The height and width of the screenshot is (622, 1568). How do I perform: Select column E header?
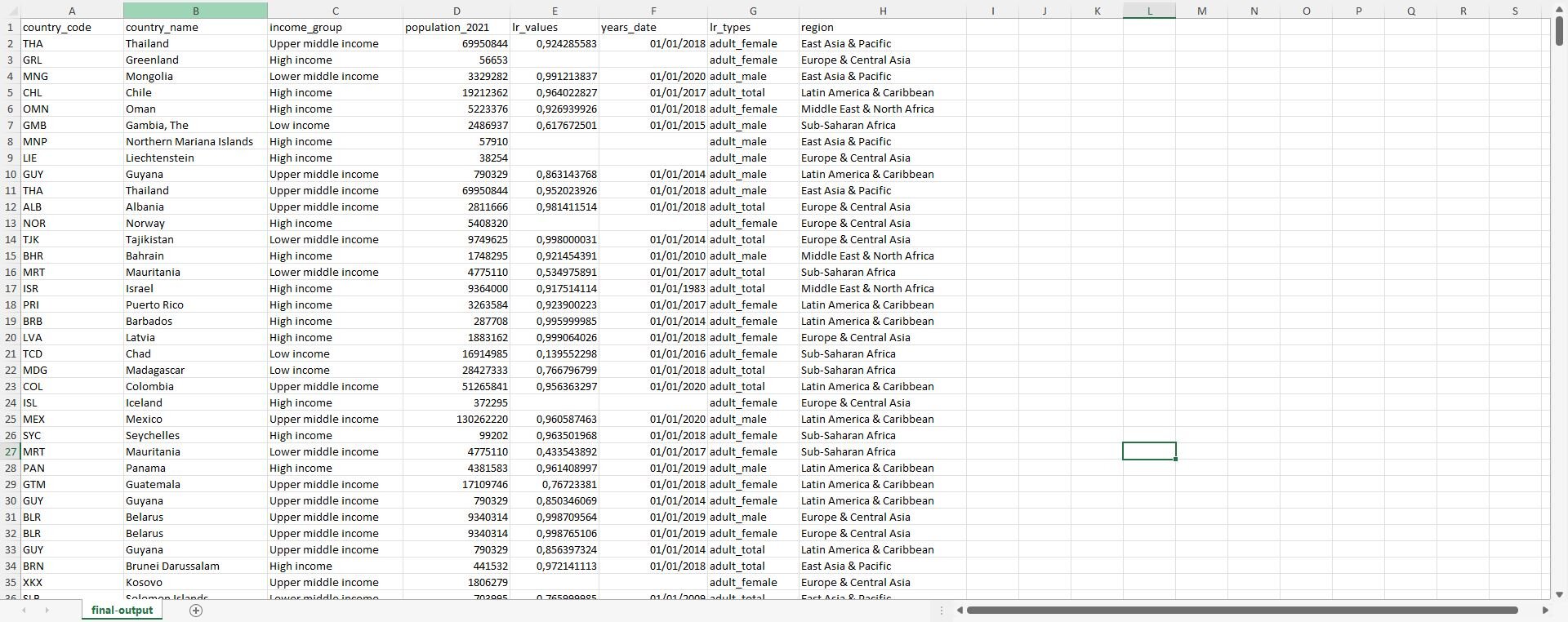[x=555, y=11]
